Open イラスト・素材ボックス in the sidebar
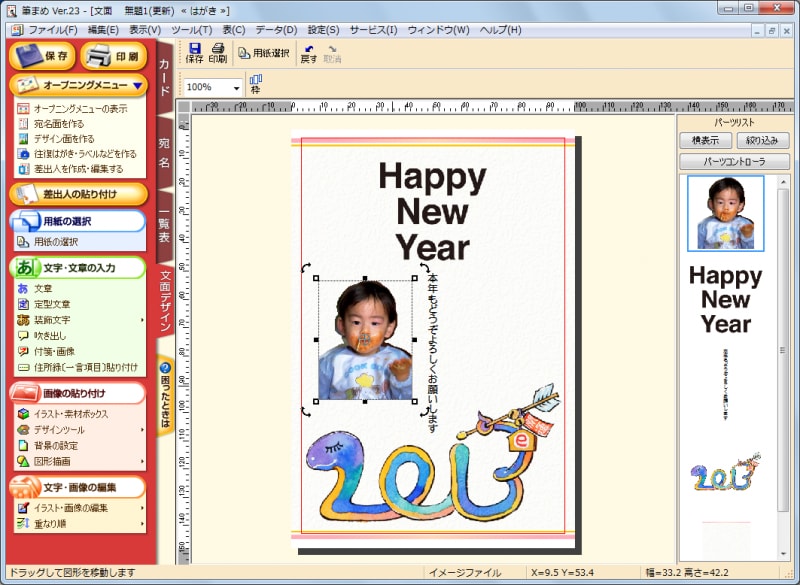Screen dimensions: 800x585 pos(70,413)
